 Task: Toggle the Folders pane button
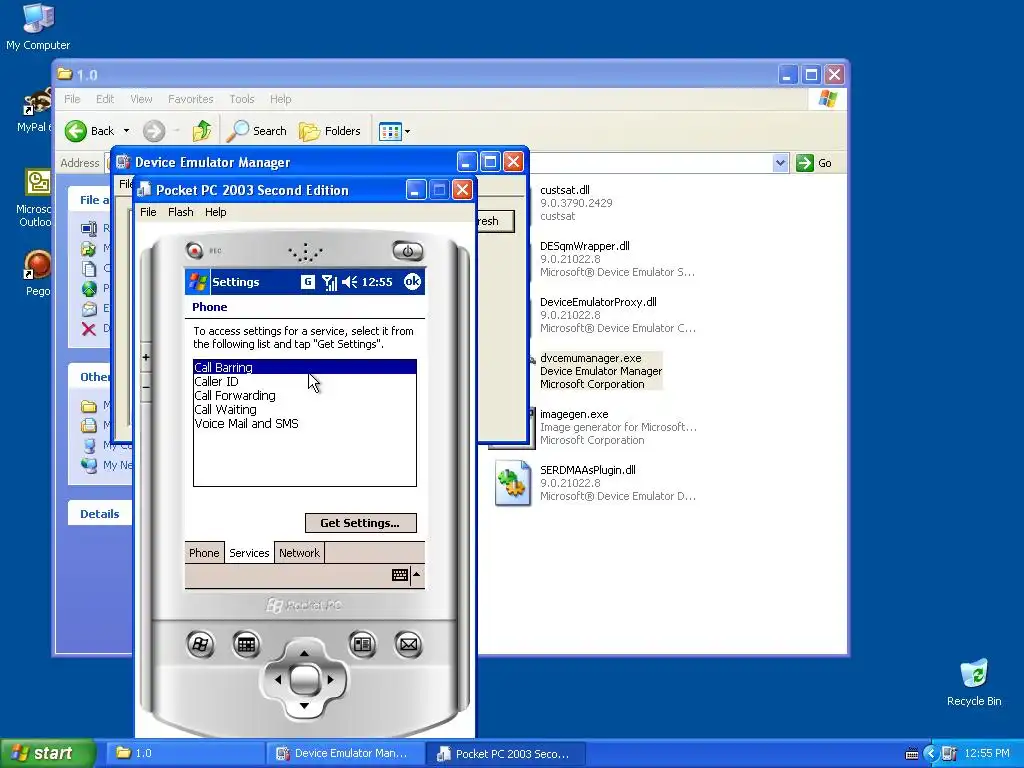pyautogui.click(x=330, y=131)
